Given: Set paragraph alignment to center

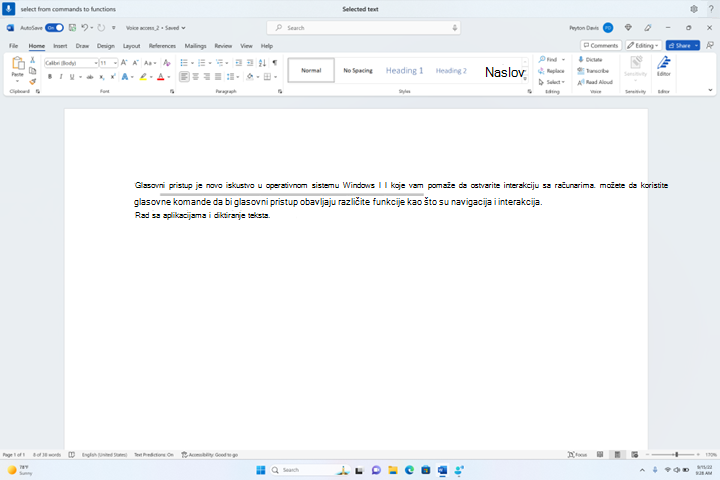Looking at the screenshot, I should (x=196, y=77).
